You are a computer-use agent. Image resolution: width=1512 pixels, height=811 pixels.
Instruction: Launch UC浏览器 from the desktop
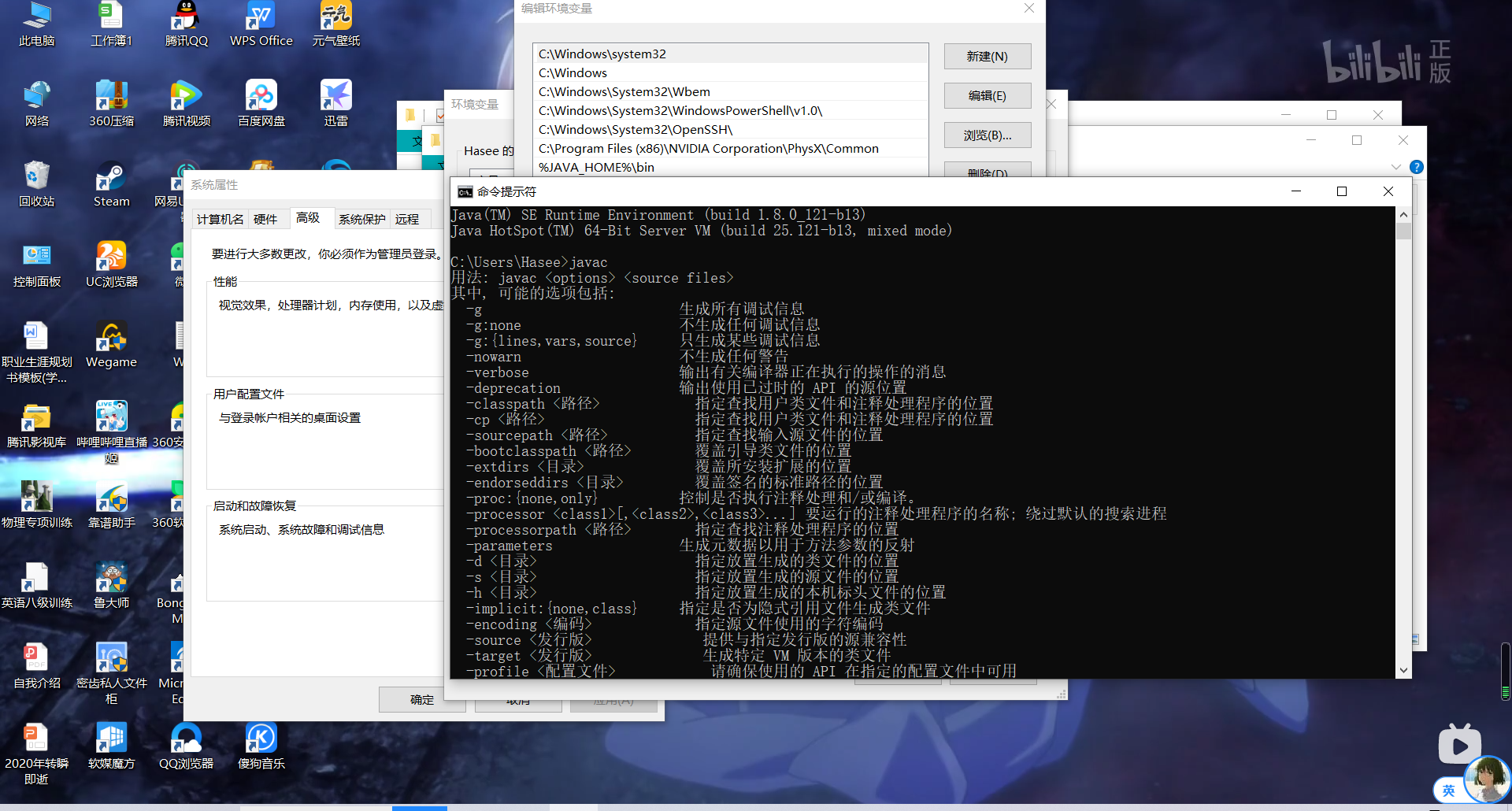(x=111, y=264)
